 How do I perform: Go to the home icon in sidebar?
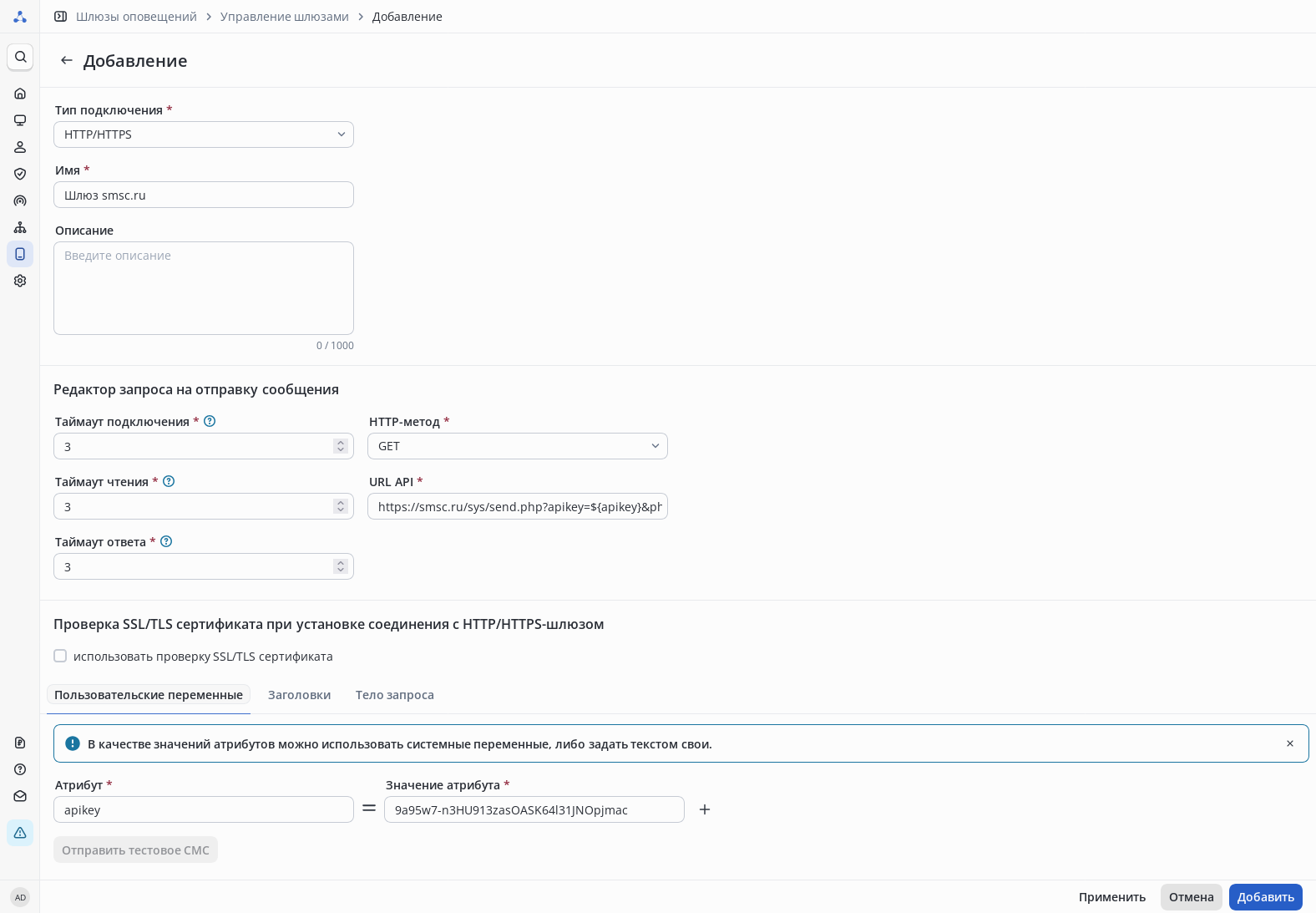(20, 94)
